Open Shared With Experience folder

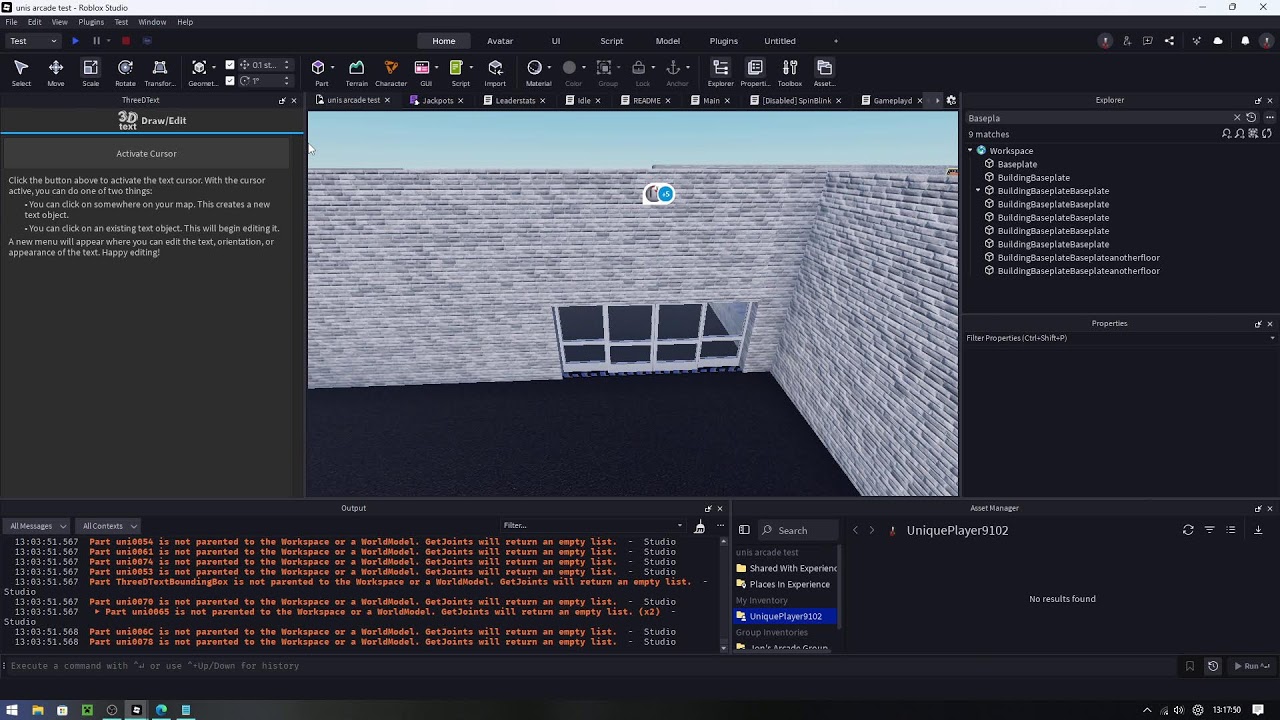[787, 568]
